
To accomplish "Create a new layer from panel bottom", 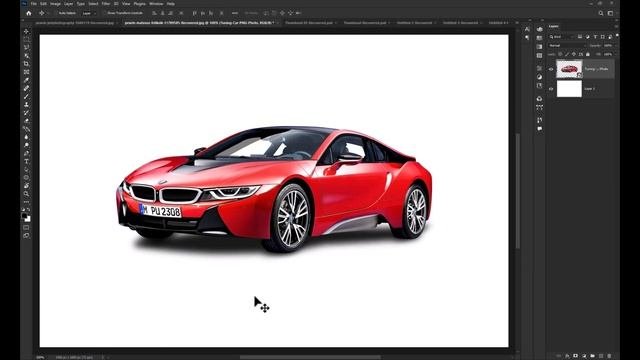I will pyautogui.click(x=601, y=356).
